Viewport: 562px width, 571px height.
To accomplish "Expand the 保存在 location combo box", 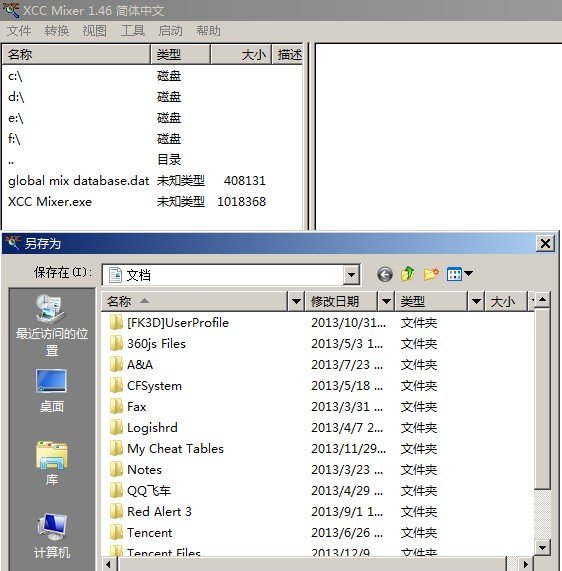I will (351, 275).
